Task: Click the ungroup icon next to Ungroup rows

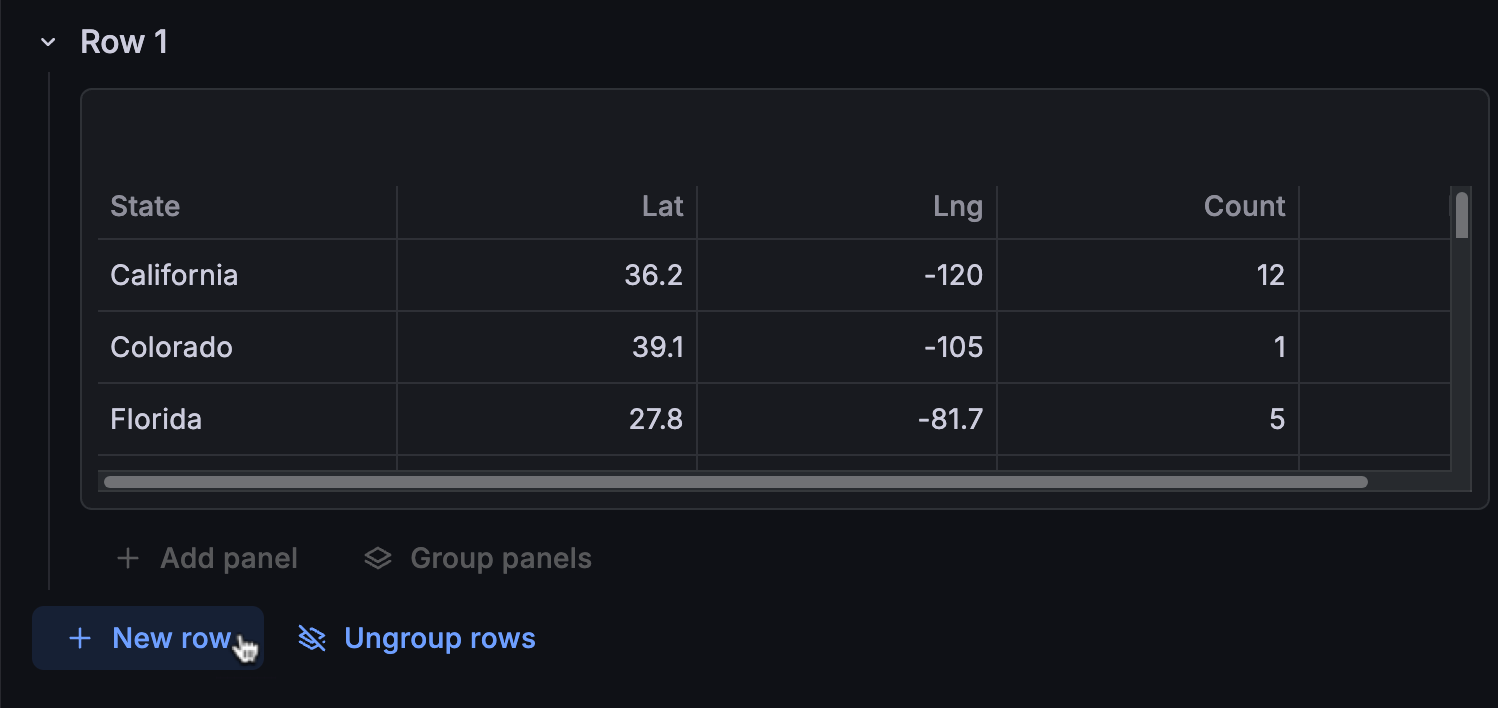Action: 311,638
